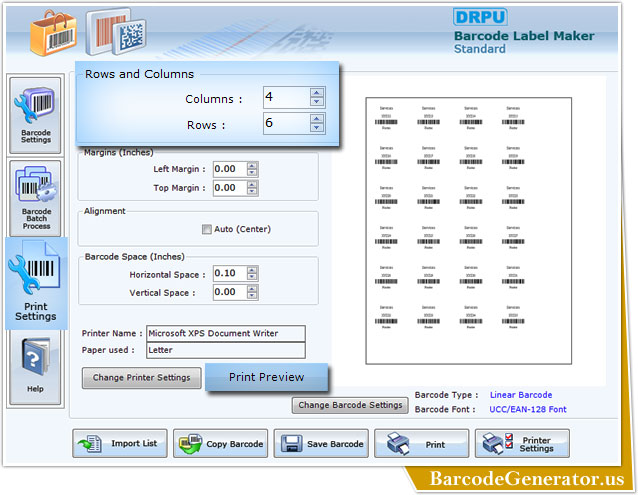638x495 pixels.
Task: Click the Printer Settings checklist icon
Action: (x=498, y=444)
